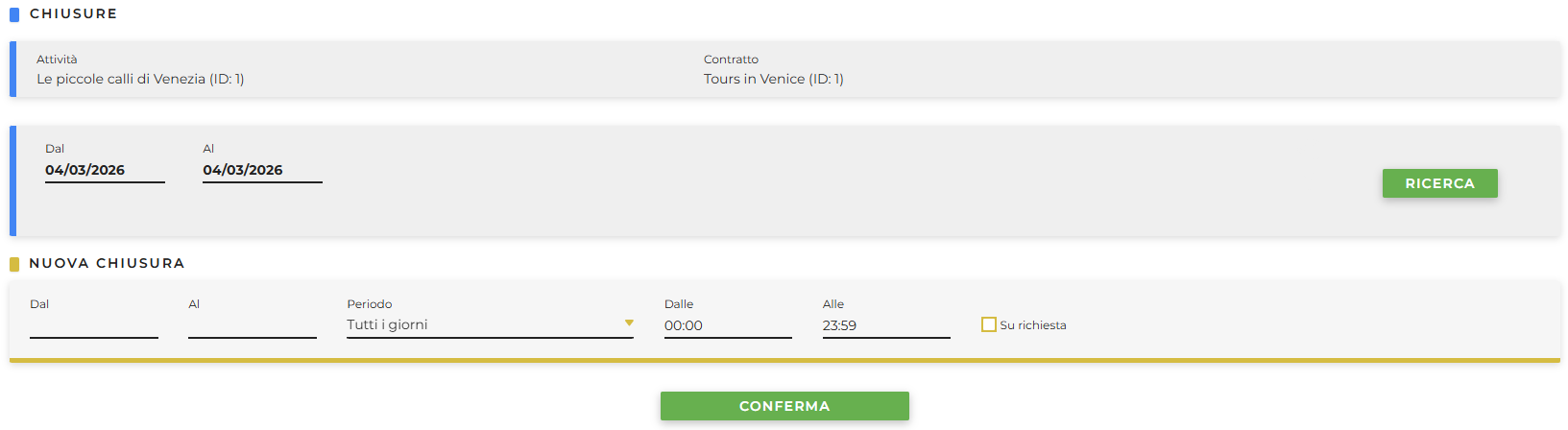Click the Su richiesta label text
This screenshot has height=430, width=1568.
pos(1032,325)
